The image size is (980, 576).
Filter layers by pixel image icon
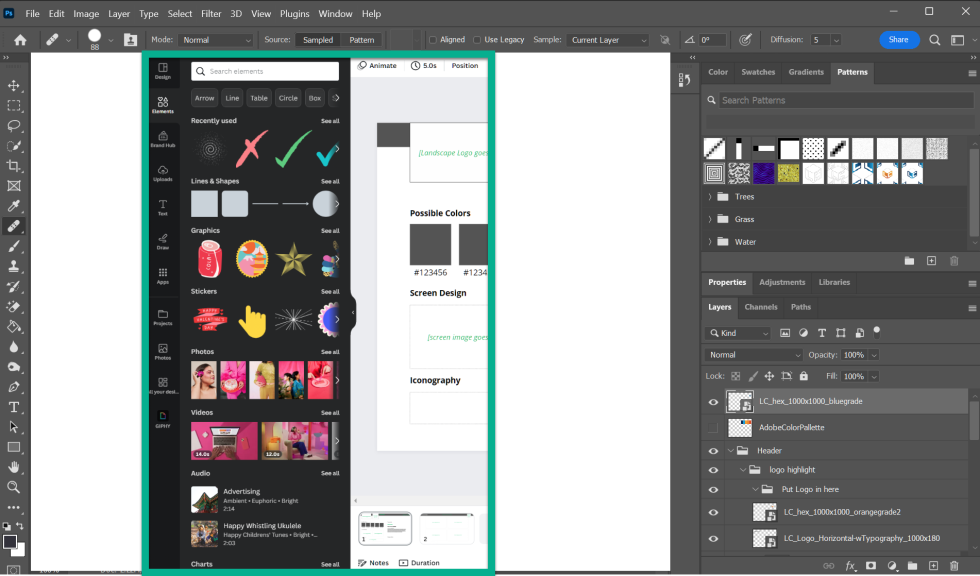click(x=785, y=333)
